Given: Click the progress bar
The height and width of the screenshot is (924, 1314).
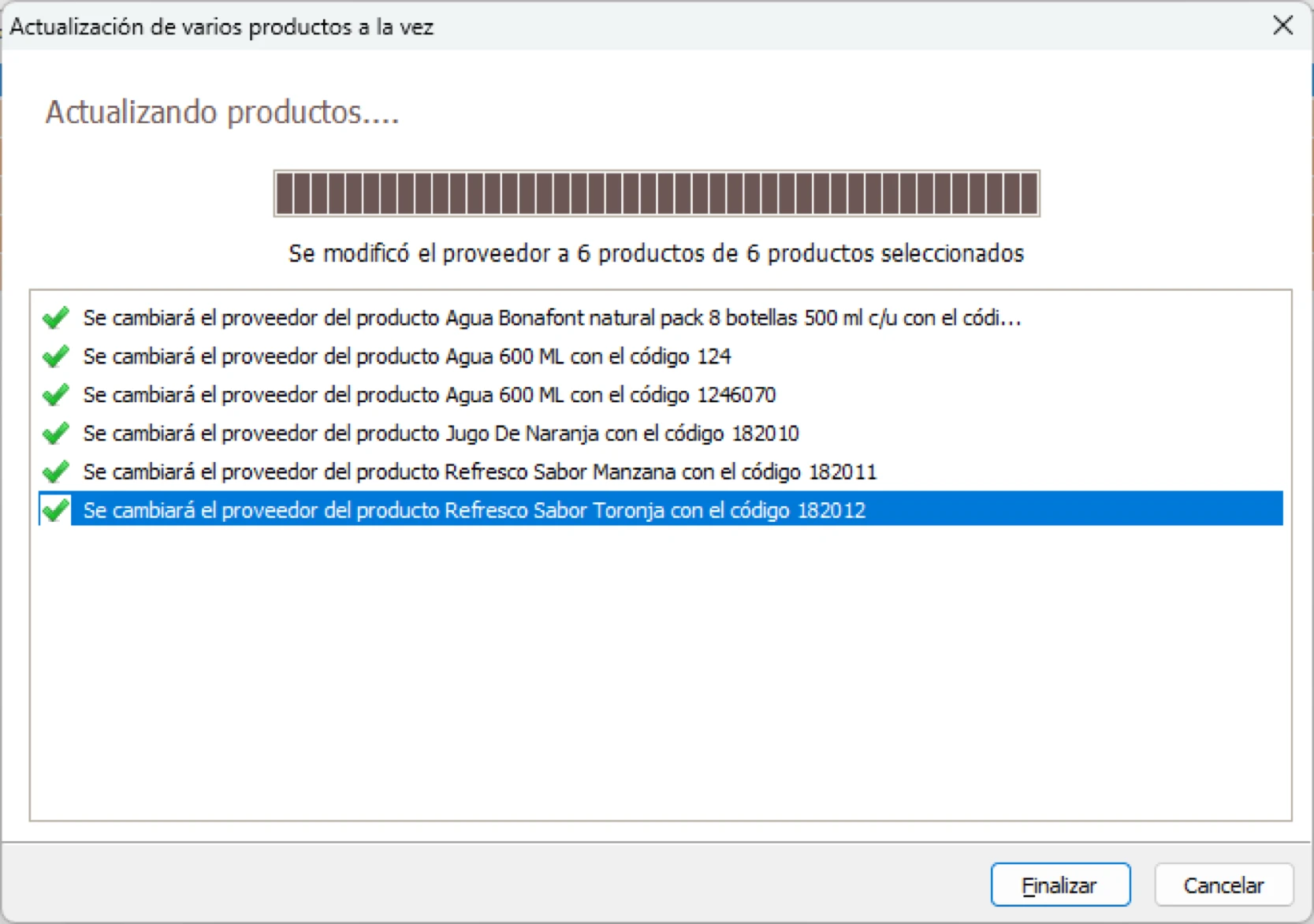Looking at the screenshot, I should (656, 193).
